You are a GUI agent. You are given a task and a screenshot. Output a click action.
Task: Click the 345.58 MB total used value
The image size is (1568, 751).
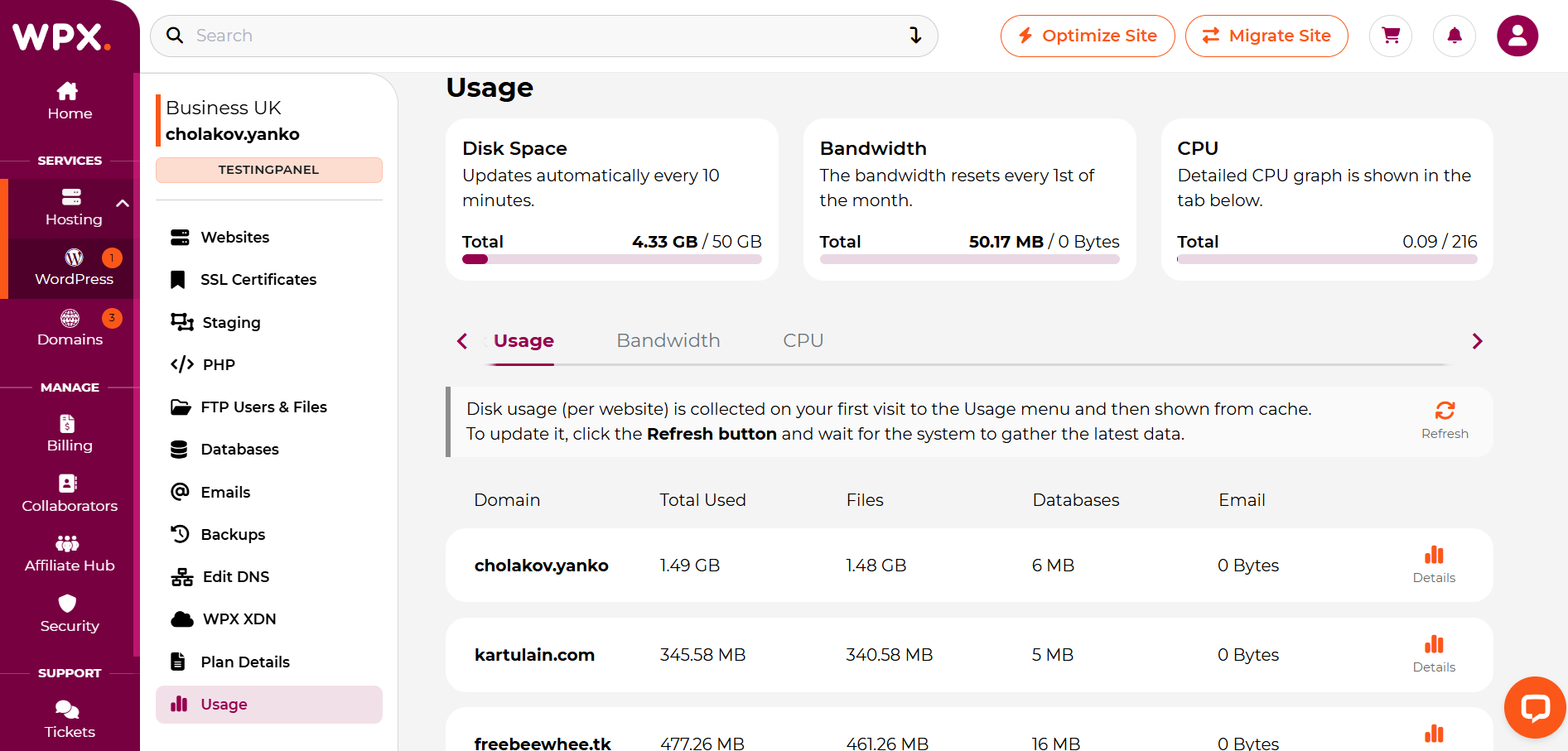702,655
